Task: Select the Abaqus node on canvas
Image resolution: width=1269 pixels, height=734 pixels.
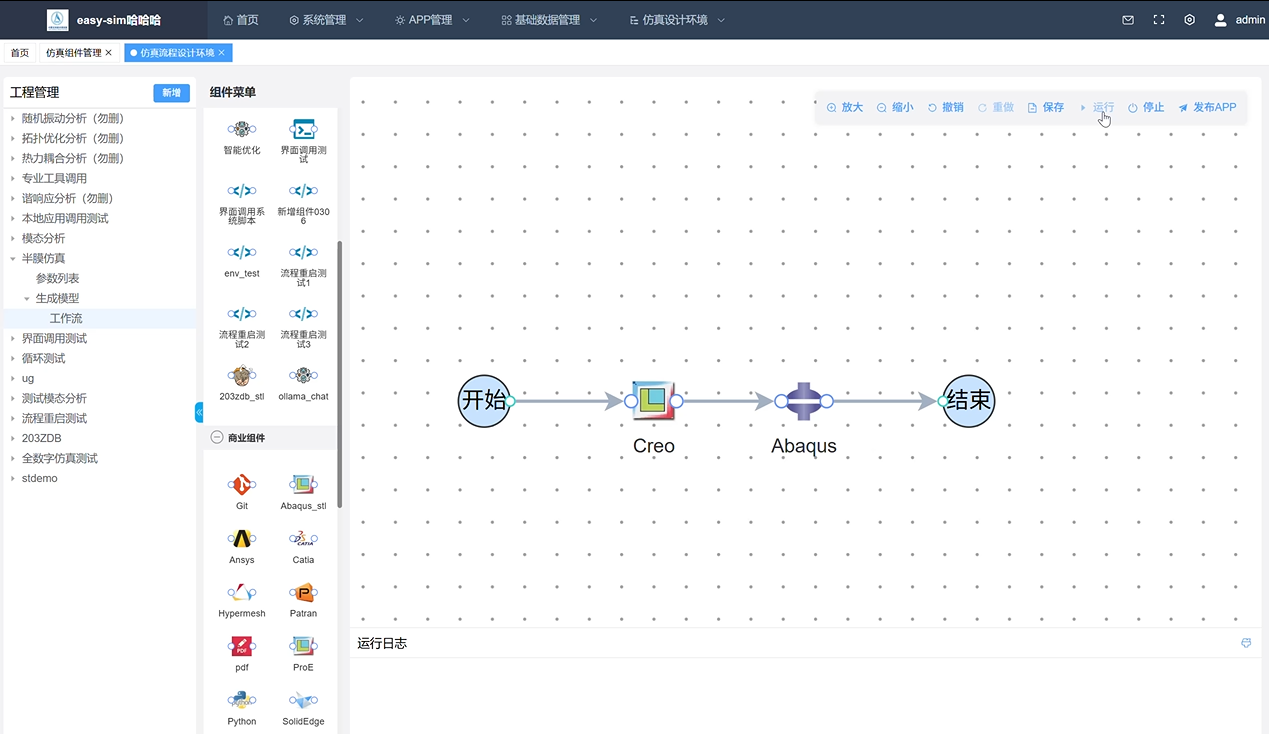Action: pyautogui.click(x=804, y=401)
